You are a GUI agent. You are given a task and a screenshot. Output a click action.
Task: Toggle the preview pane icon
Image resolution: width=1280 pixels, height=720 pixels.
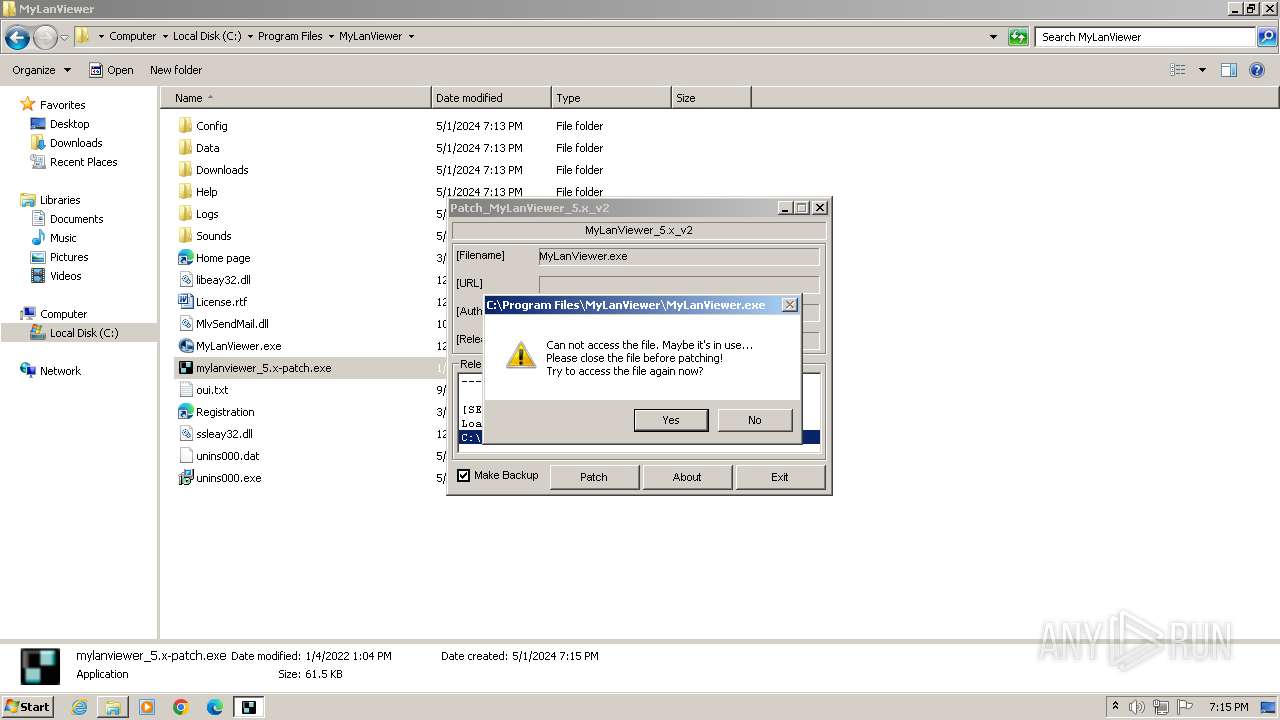(1229, 70)
